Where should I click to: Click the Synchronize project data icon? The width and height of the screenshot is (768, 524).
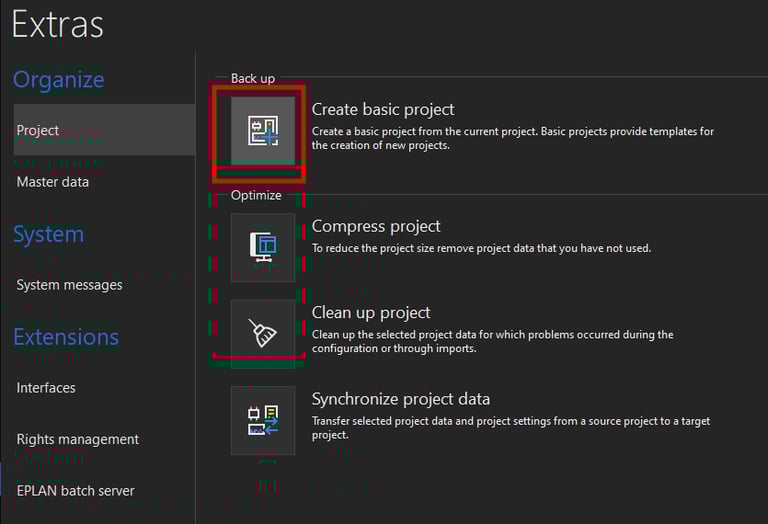tap(263, 420)
